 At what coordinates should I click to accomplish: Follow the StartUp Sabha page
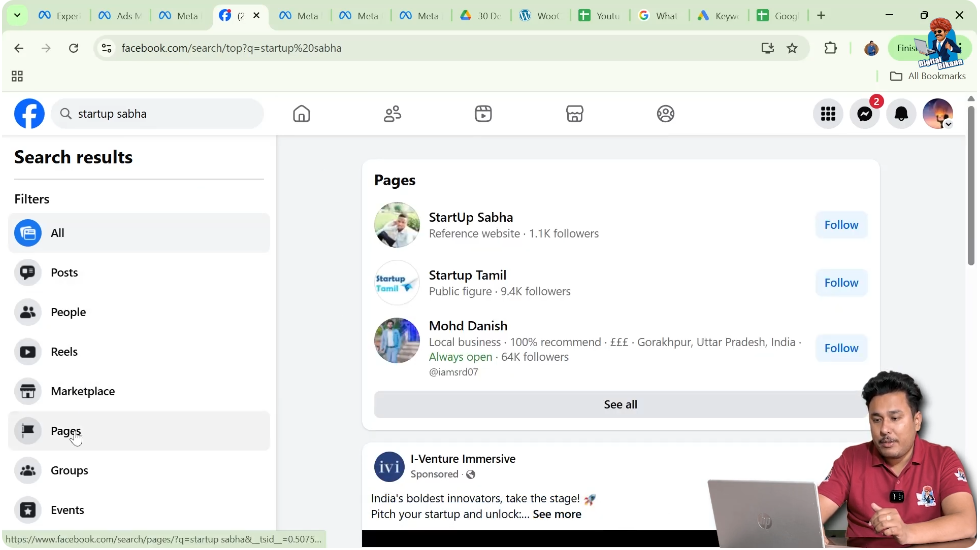pyautogui.click(x=841, y=225)
